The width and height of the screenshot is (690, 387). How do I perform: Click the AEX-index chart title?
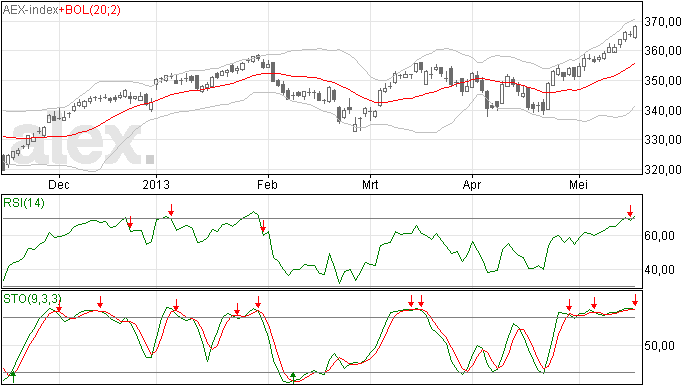[x=30, y=10]
